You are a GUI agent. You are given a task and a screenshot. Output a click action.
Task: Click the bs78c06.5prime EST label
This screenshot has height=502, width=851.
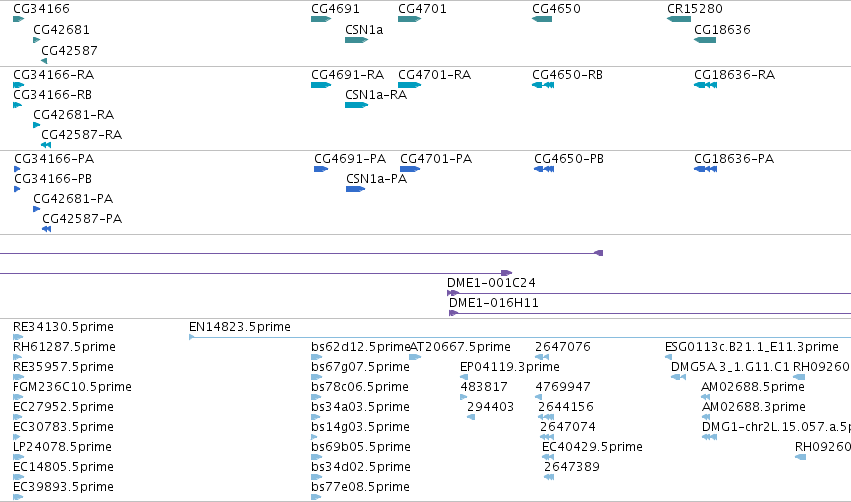pos(360,387)
